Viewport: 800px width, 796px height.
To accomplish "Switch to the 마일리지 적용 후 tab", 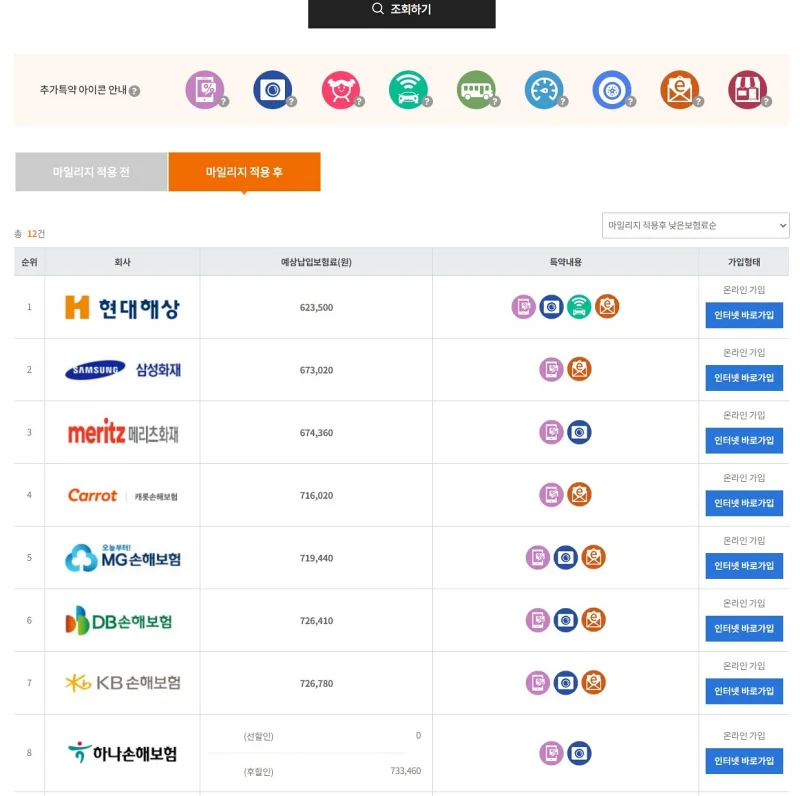I will click(x=244, y=171).
